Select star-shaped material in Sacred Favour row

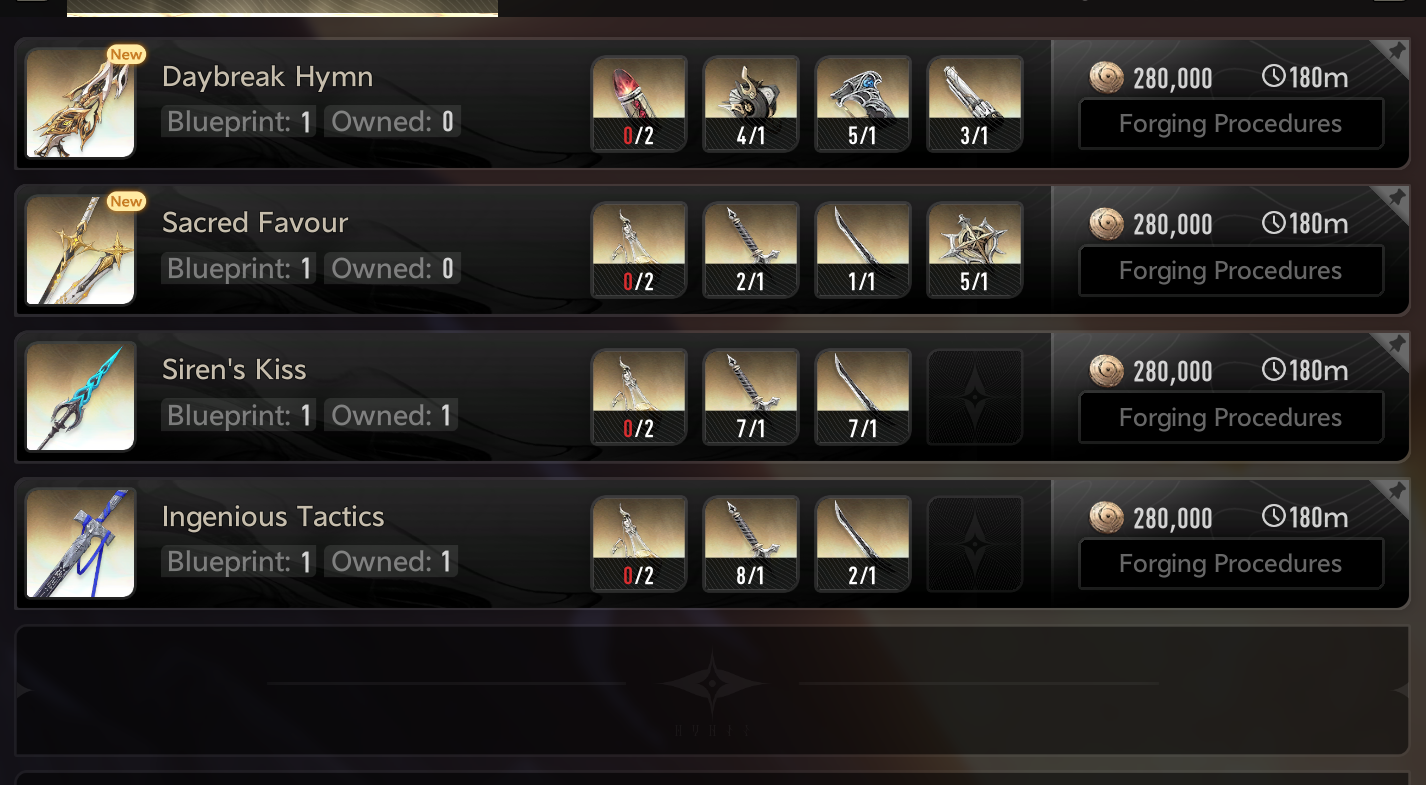click(x=975, y=250)
